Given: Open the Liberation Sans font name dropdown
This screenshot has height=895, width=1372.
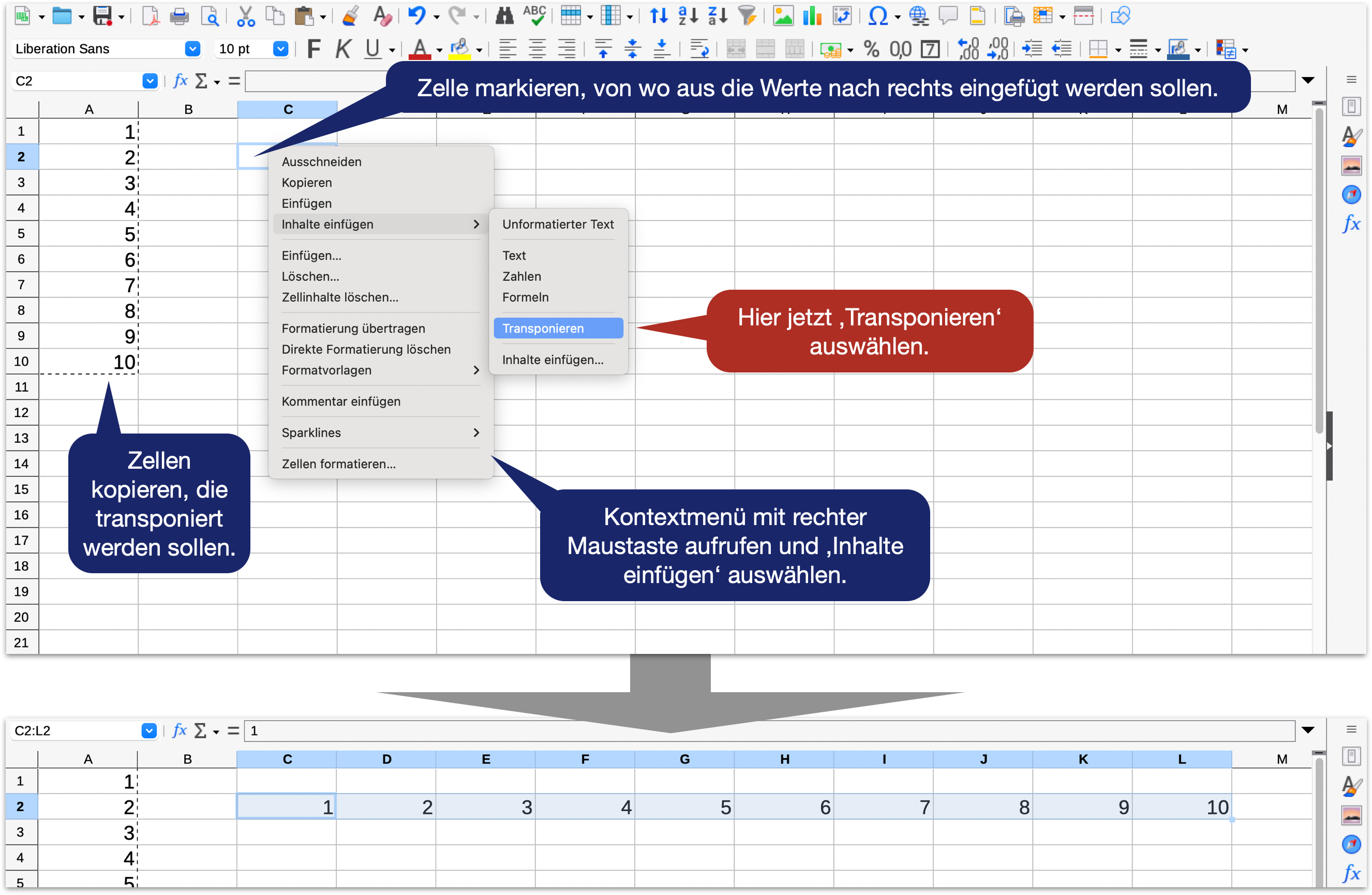Looking at the screenshot, I should [192, 49].
